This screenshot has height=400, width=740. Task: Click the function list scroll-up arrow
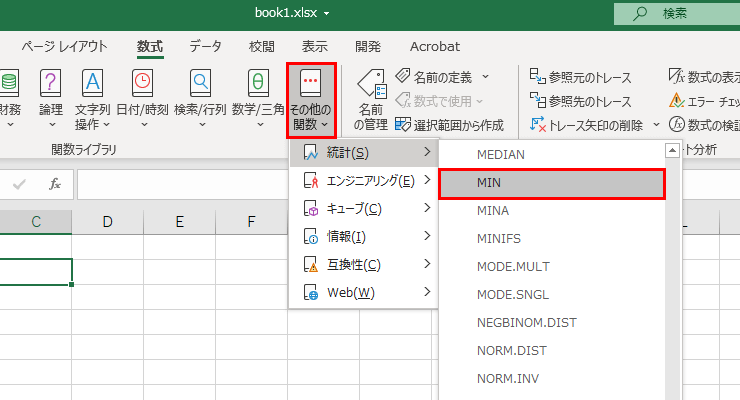pos(672,150)
